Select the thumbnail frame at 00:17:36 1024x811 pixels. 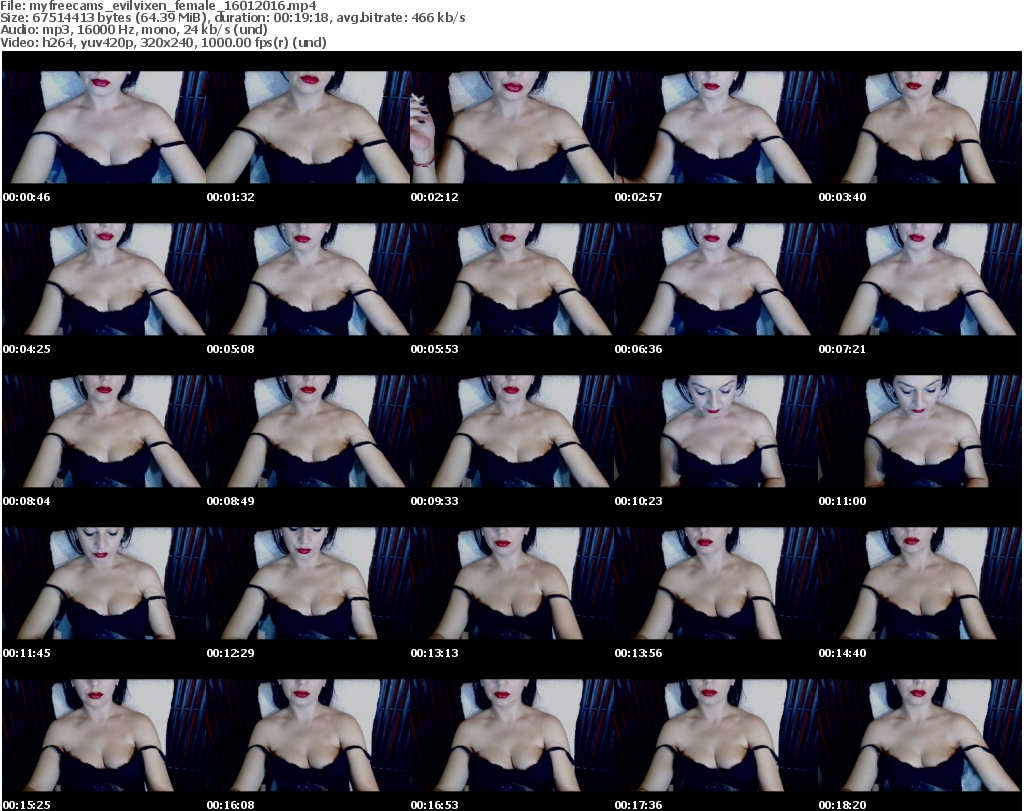click(x=716, y=736)
